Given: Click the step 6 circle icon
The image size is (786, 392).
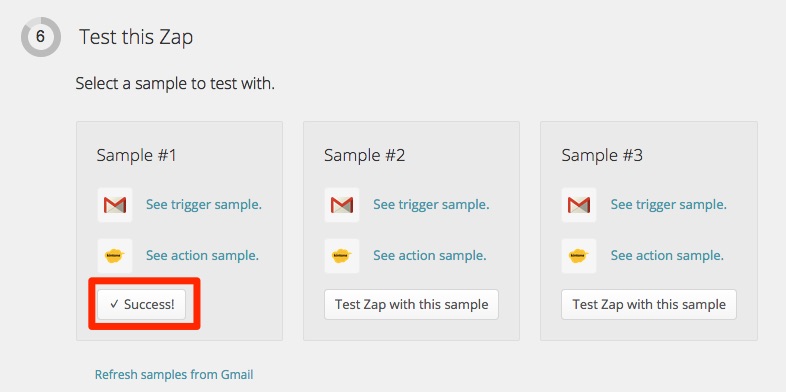Looking at the screenshot, I should pos(41,37).
